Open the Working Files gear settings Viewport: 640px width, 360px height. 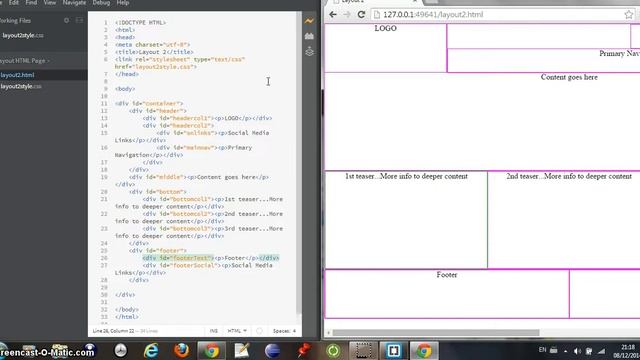point(67,20)
